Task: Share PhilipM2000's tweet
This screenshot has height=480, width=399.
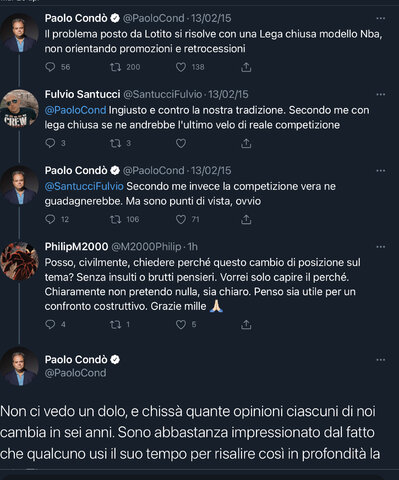Action: 246,325
